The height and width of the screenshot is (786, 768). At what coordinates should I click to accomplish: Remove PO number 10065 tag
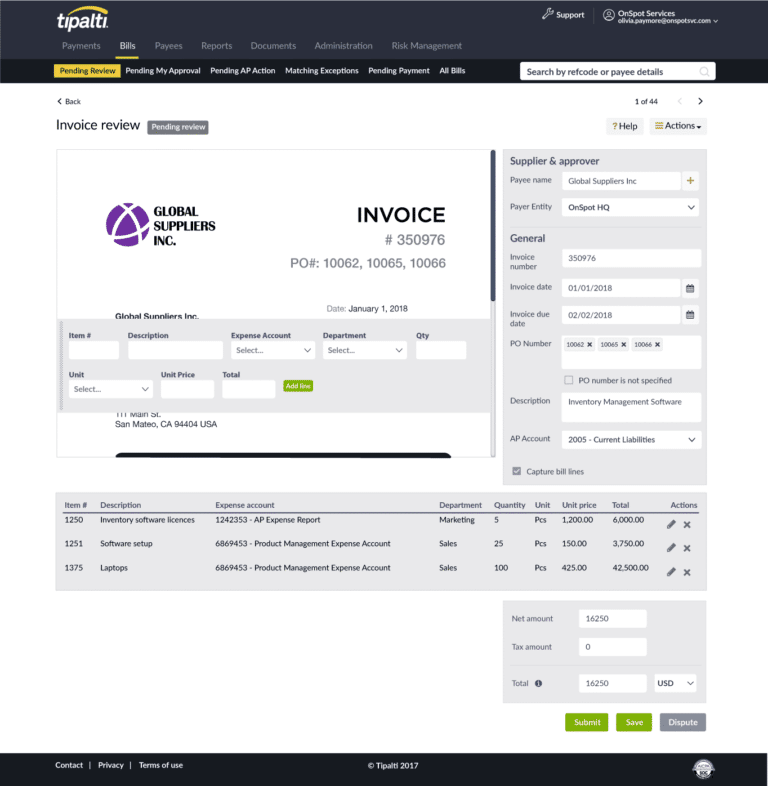coord(624,344)
